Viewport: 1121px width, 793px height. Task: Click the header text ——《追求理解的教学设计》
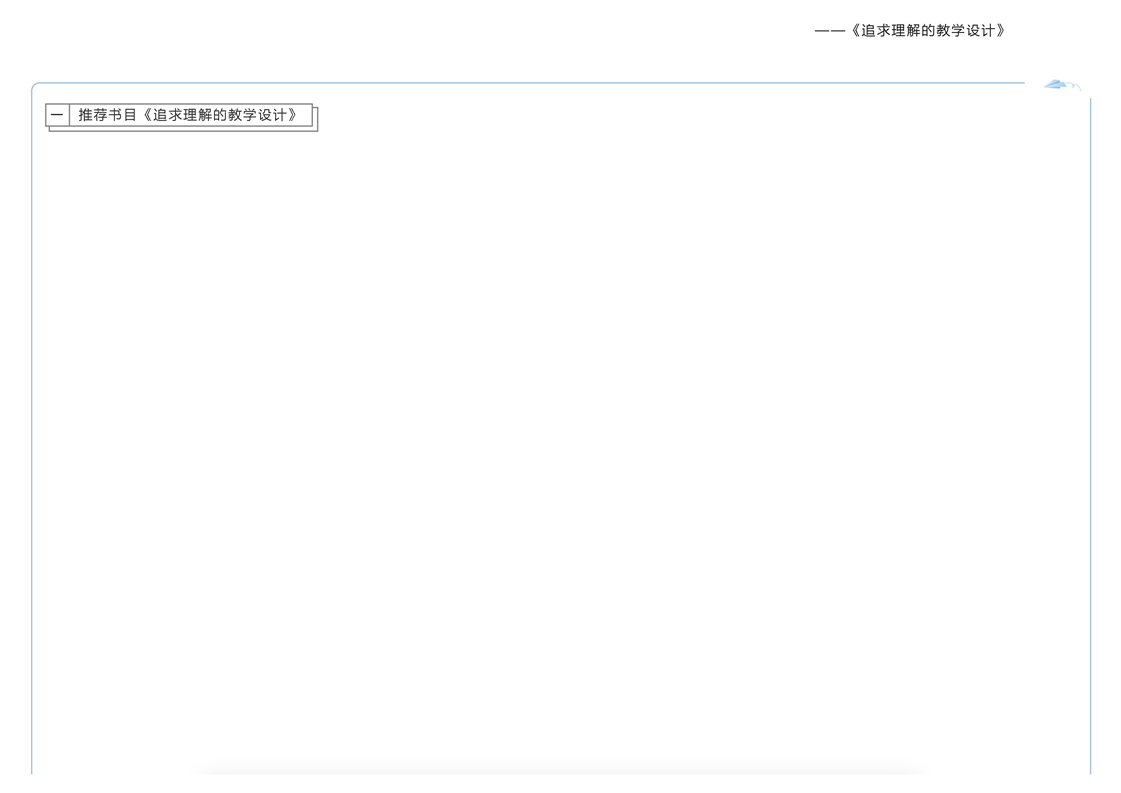coord(910,31)
